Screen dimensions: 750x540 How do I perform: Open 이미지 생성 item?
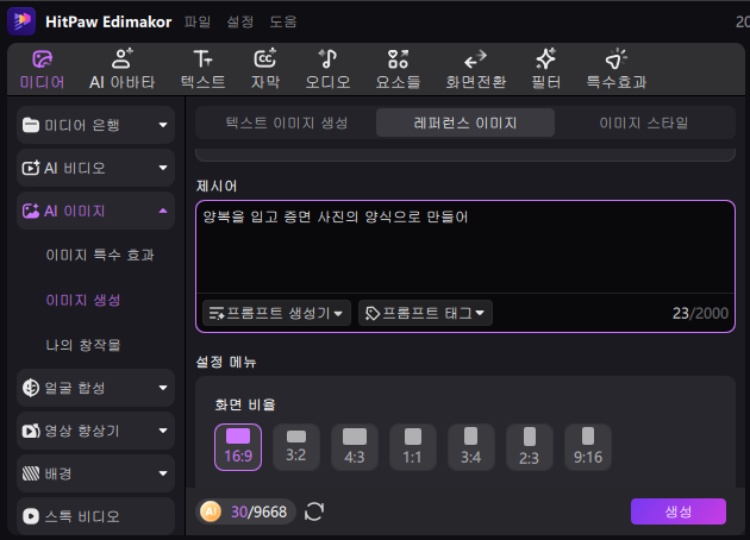click(x=83, y=300)
